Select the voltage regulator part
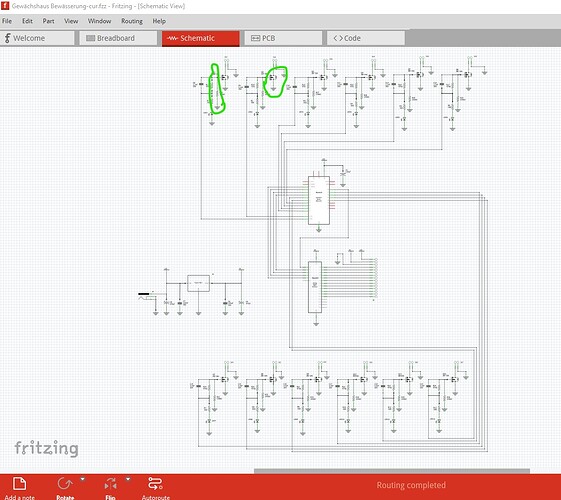561x500 pixels. coord(199,283)
